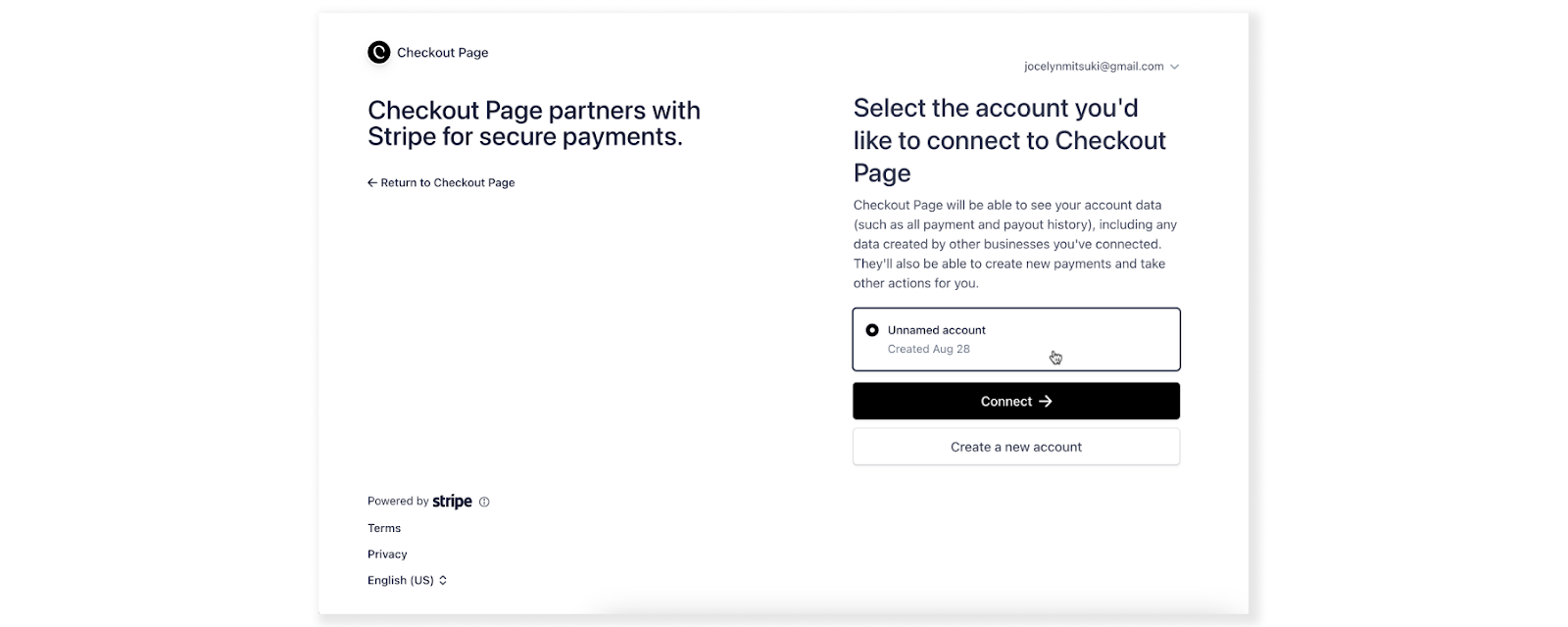Open the English (US) language selector

[x=400, y=581]
